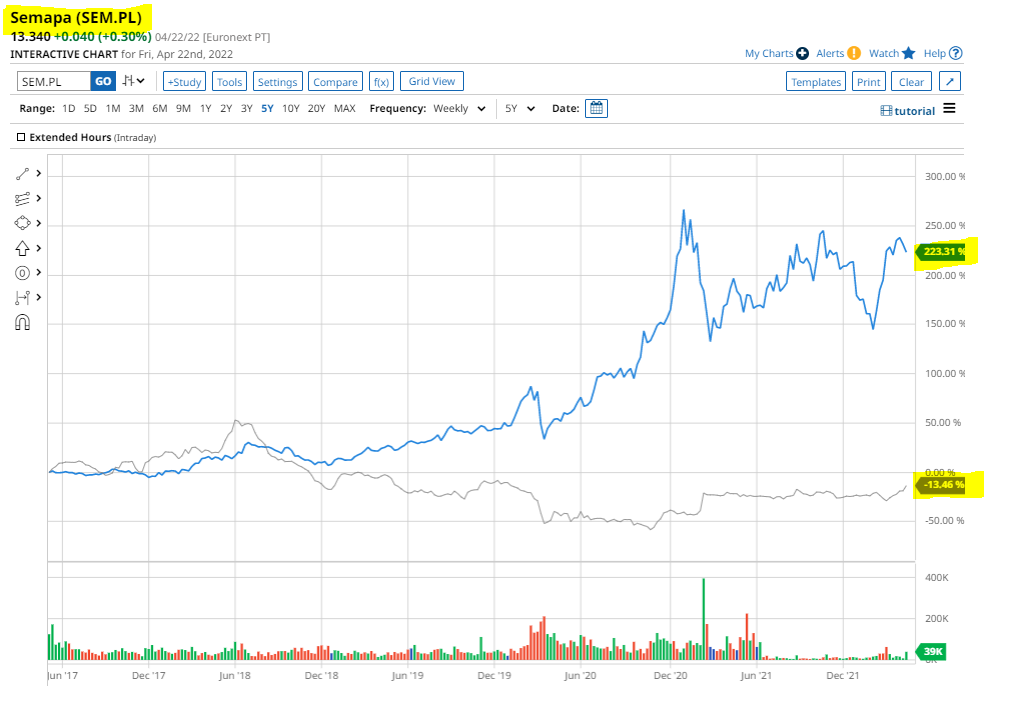Expand the line tool submenu arrow
This screenshot has width=1017, height=720.
[x=39, y=173]
